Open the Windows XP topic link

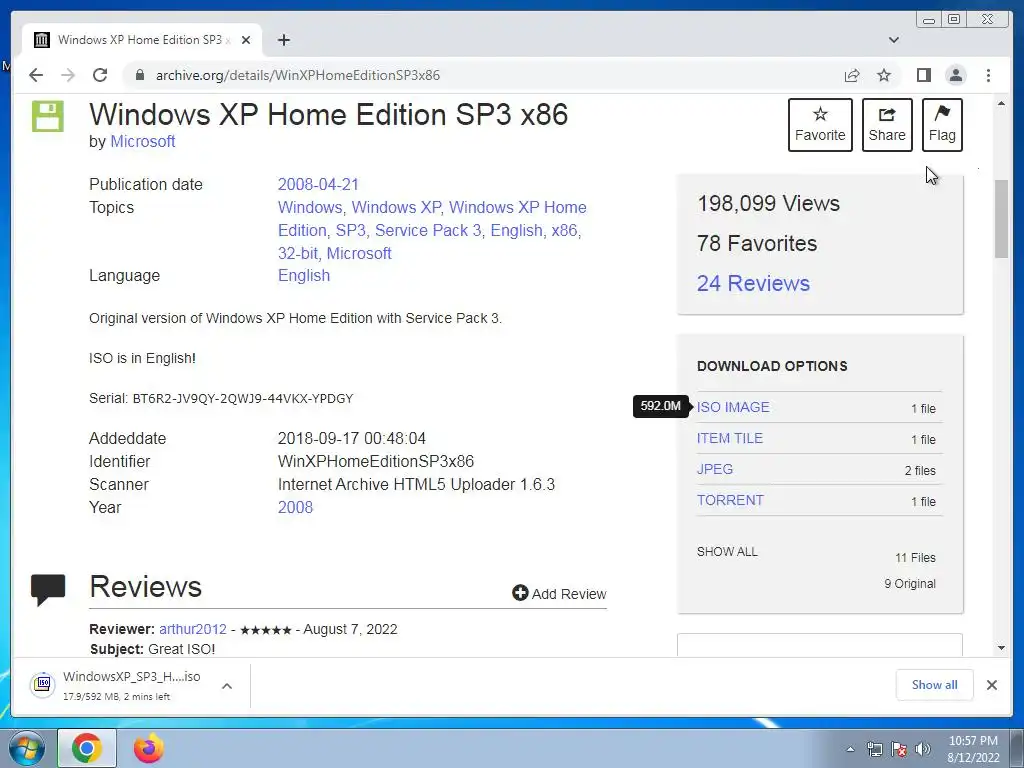tap(396, 207)
